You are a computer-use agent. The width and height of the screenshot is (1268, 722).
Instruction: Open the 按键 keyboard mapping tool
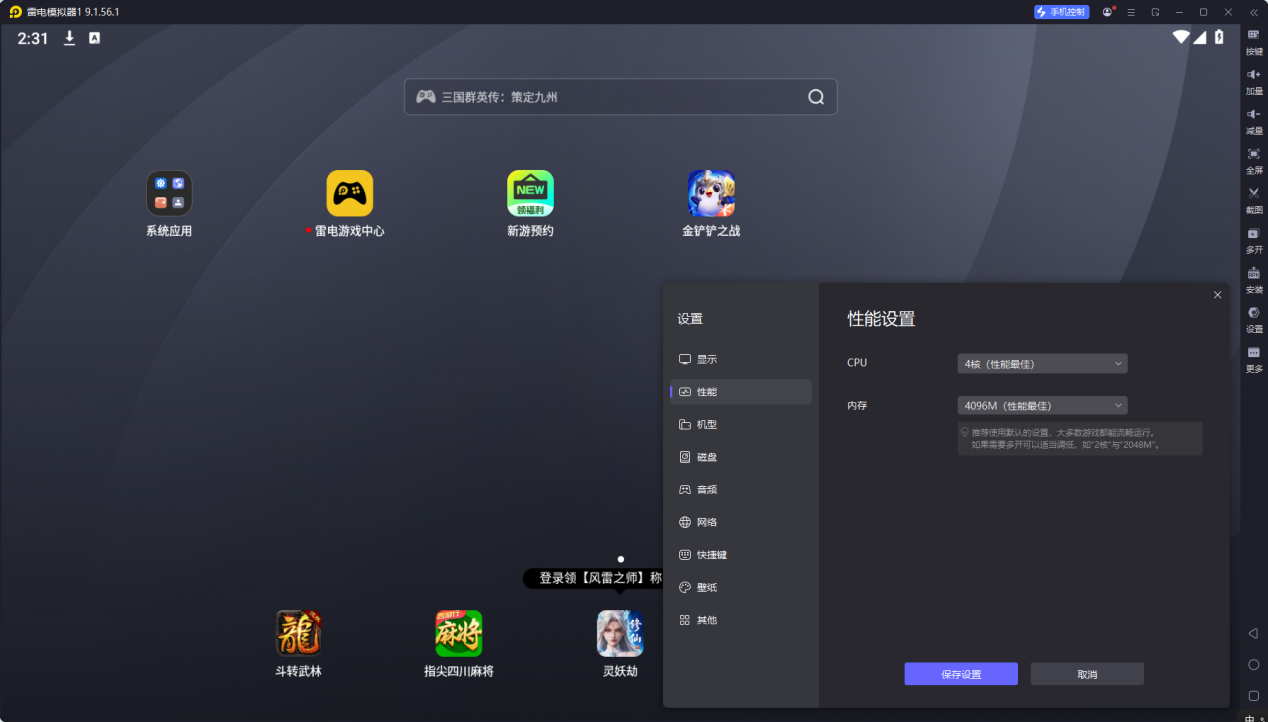(x=1254, y=41)
